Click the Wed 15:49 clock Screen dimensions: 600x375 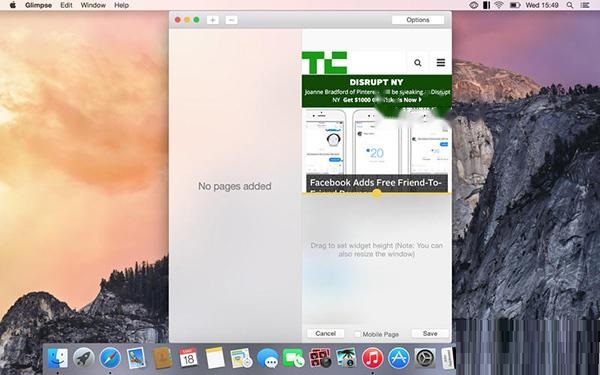click(x=542, y=5)
